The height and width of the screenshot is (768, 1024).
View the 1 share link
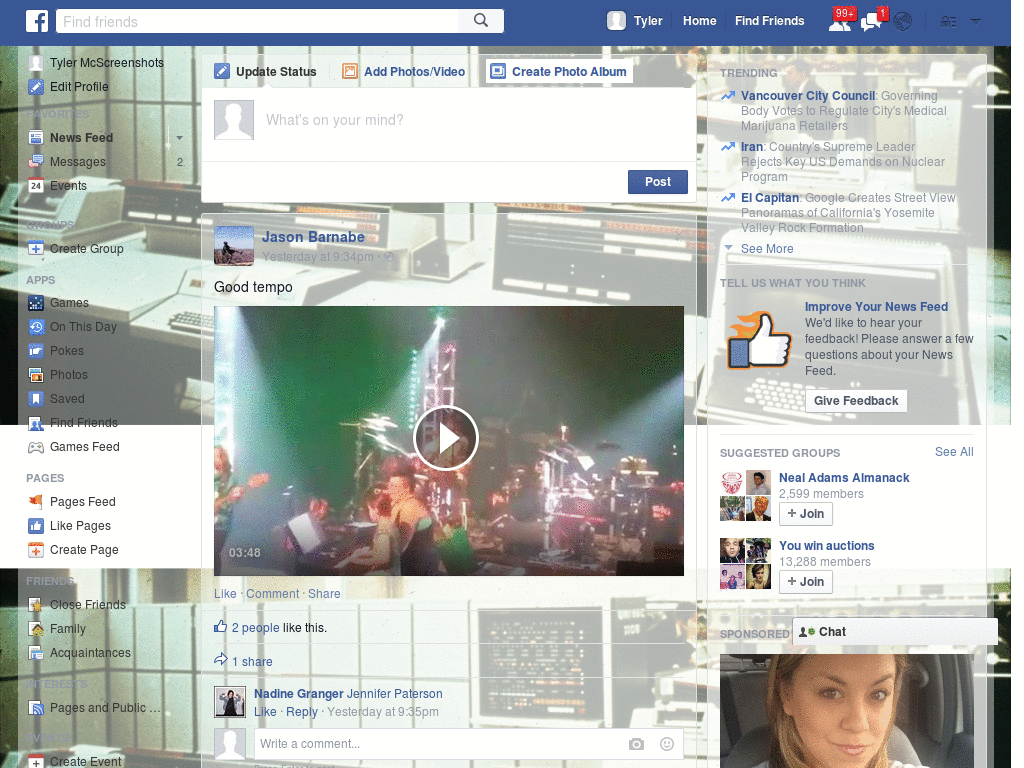[252, 662]
